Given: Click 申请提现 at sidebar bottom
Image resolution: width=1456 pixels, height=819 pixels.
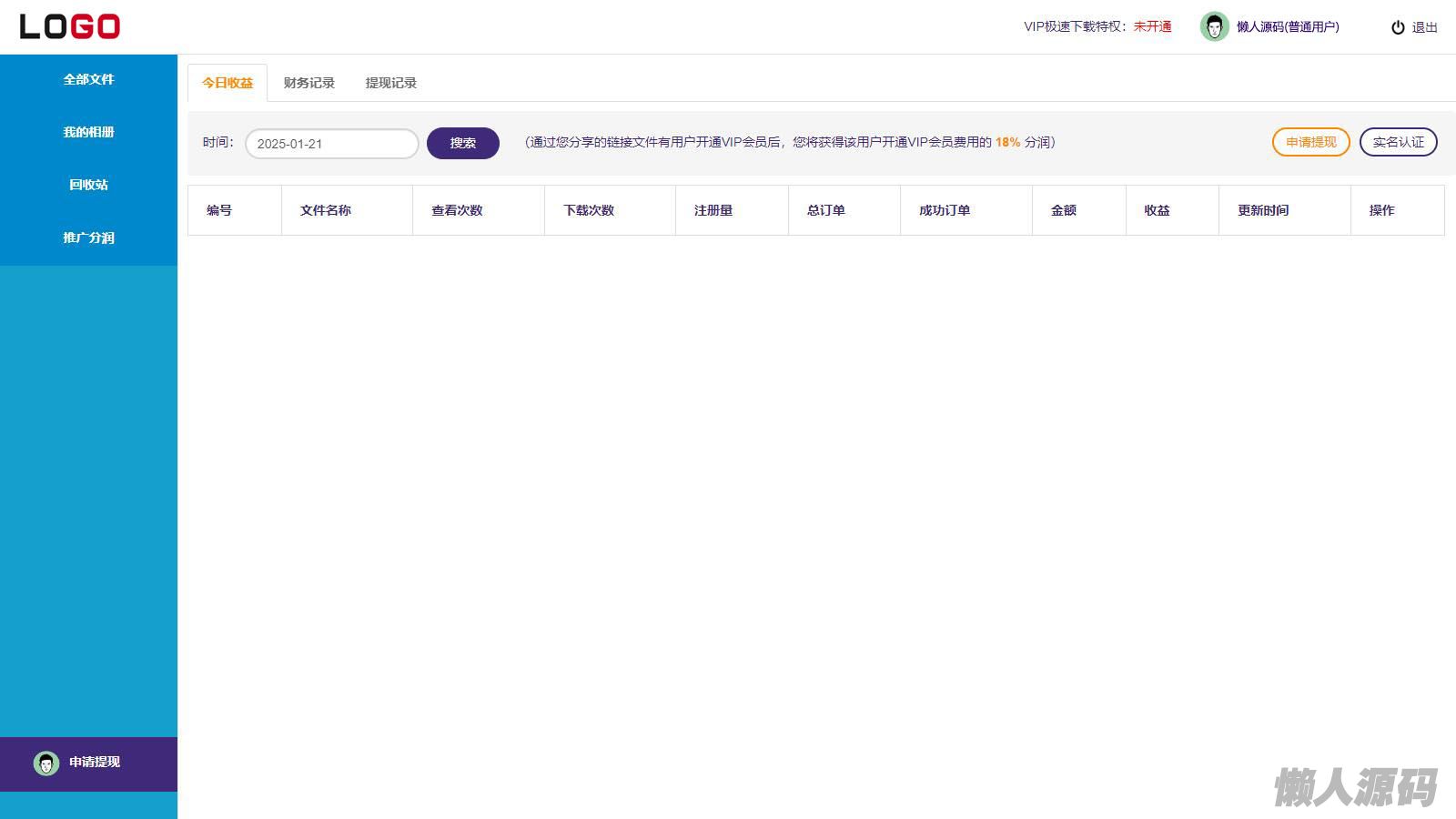Looking at the screenshot, I should pos(95,763).
